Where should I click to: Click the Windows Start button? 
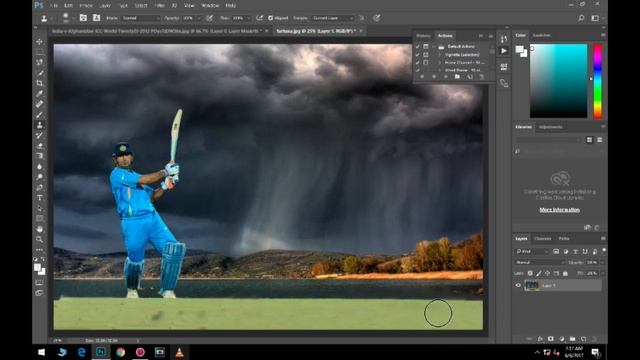coord(41,352)
